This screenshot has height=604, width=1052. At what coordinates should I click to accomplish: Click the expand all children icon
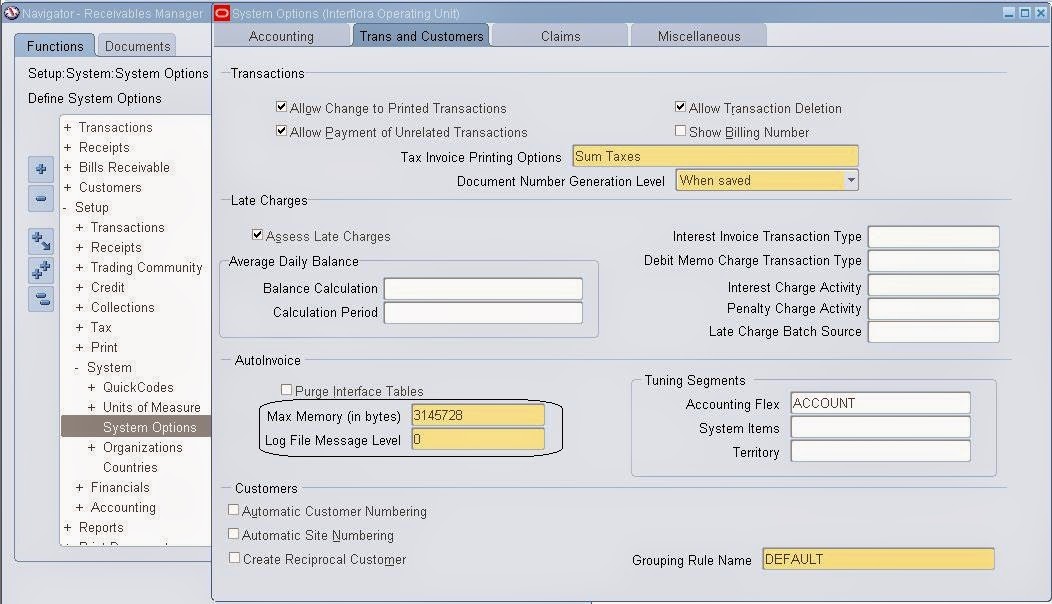(x=41, y=240)
